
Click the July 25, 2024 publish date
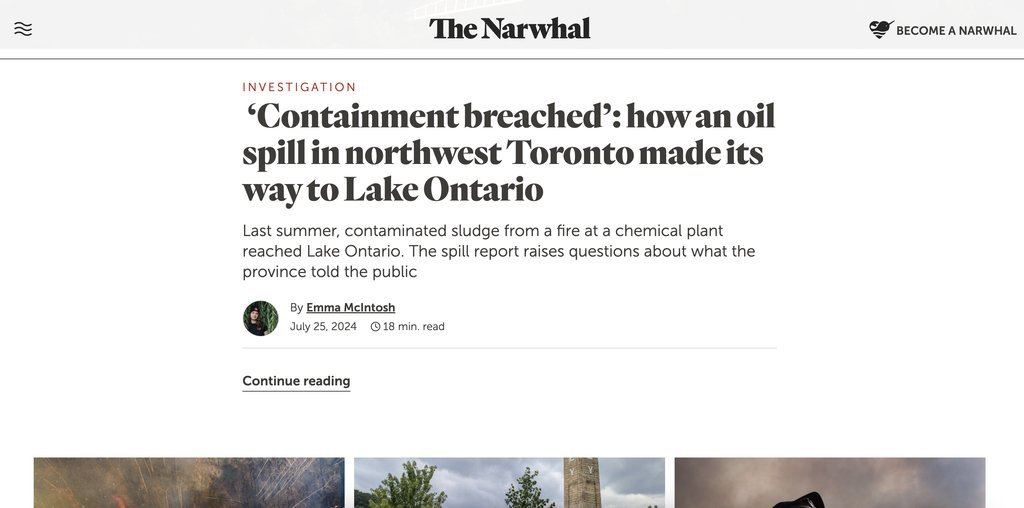coord(323,326)
